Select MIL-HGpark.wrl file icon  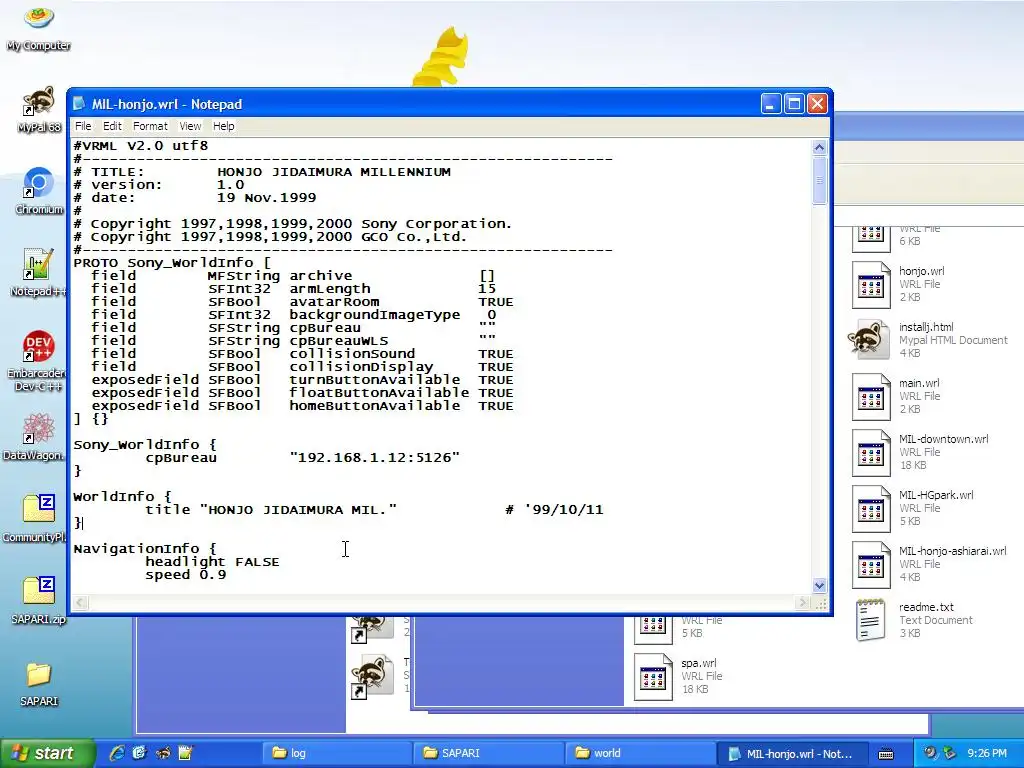tap(871, 509)
